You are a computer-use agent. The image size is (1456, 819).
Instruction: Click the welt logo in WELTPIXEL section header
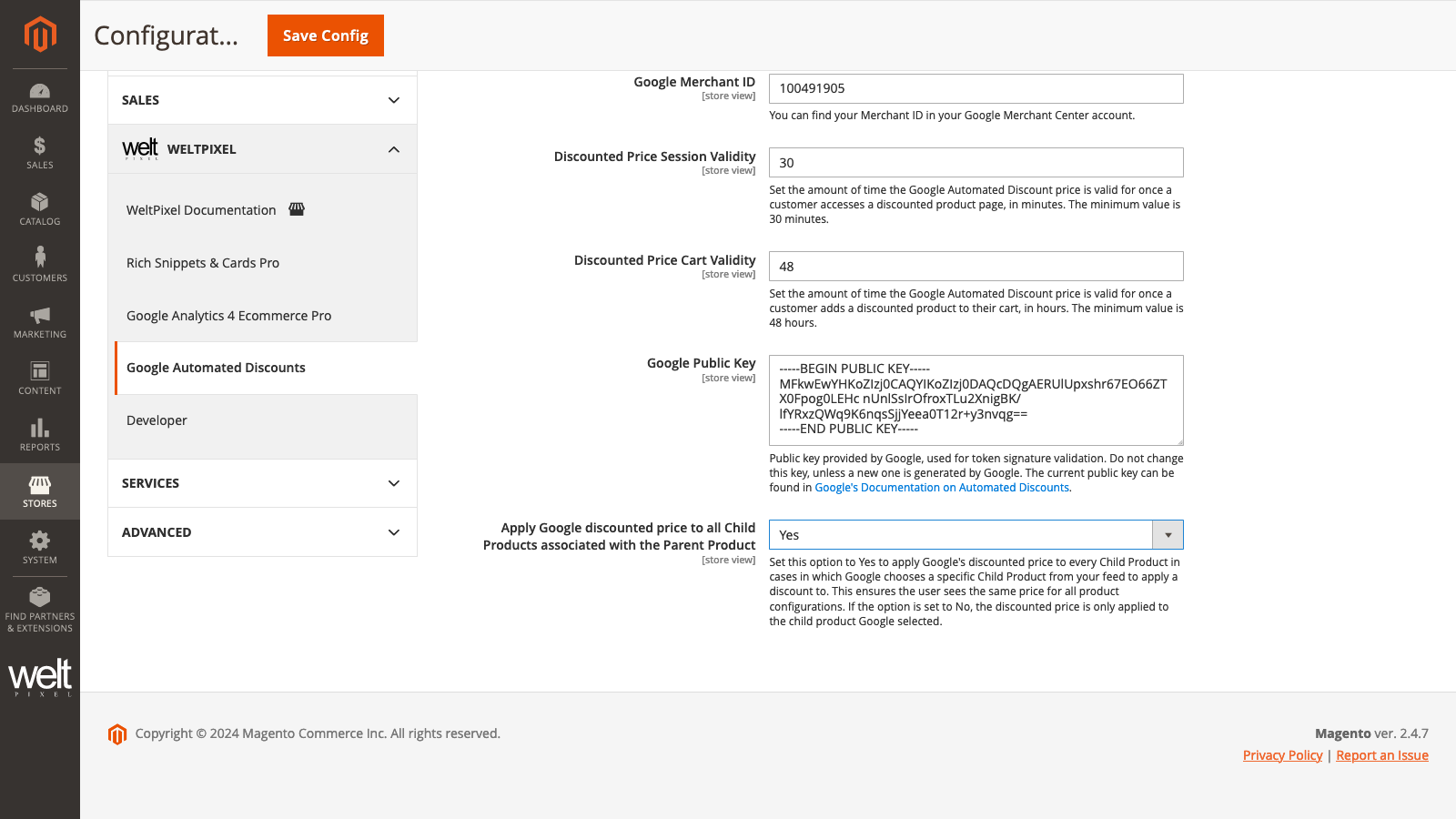coord(140,149)
